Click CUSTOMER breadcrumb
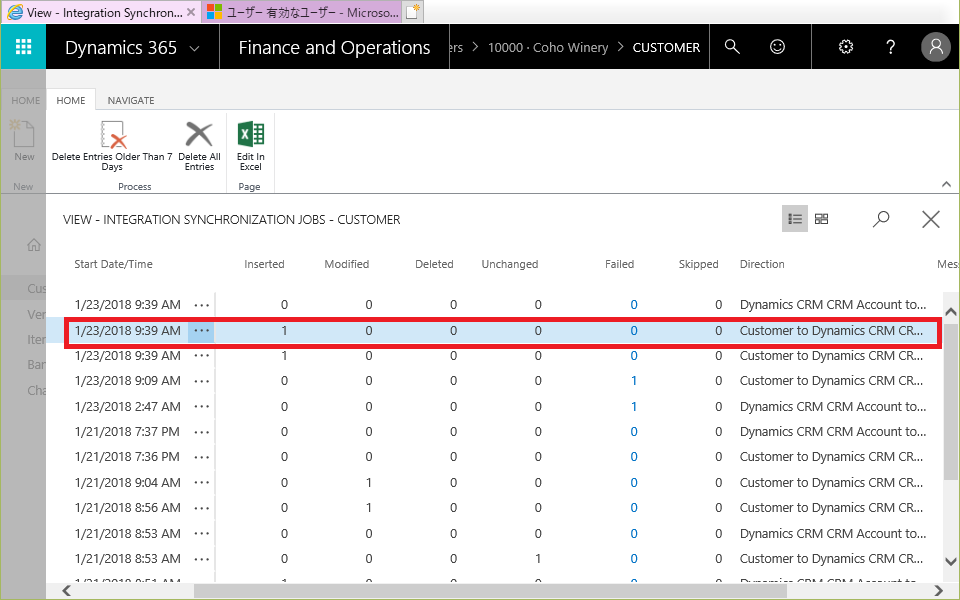Viewport: 960px width, 600px height. (x=666, y=48)
